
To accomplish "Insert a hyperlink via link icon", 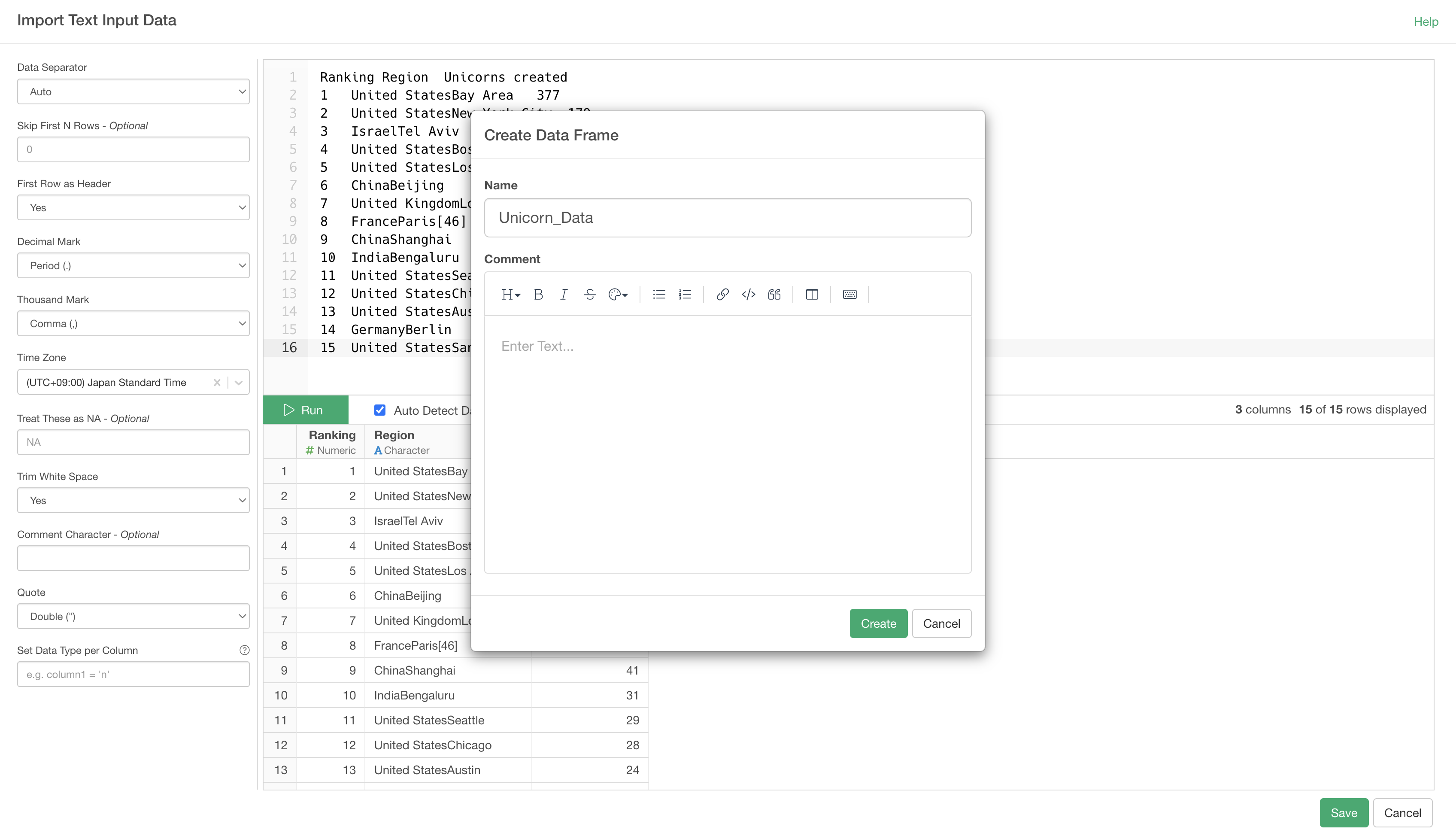I will coord(722,295).
